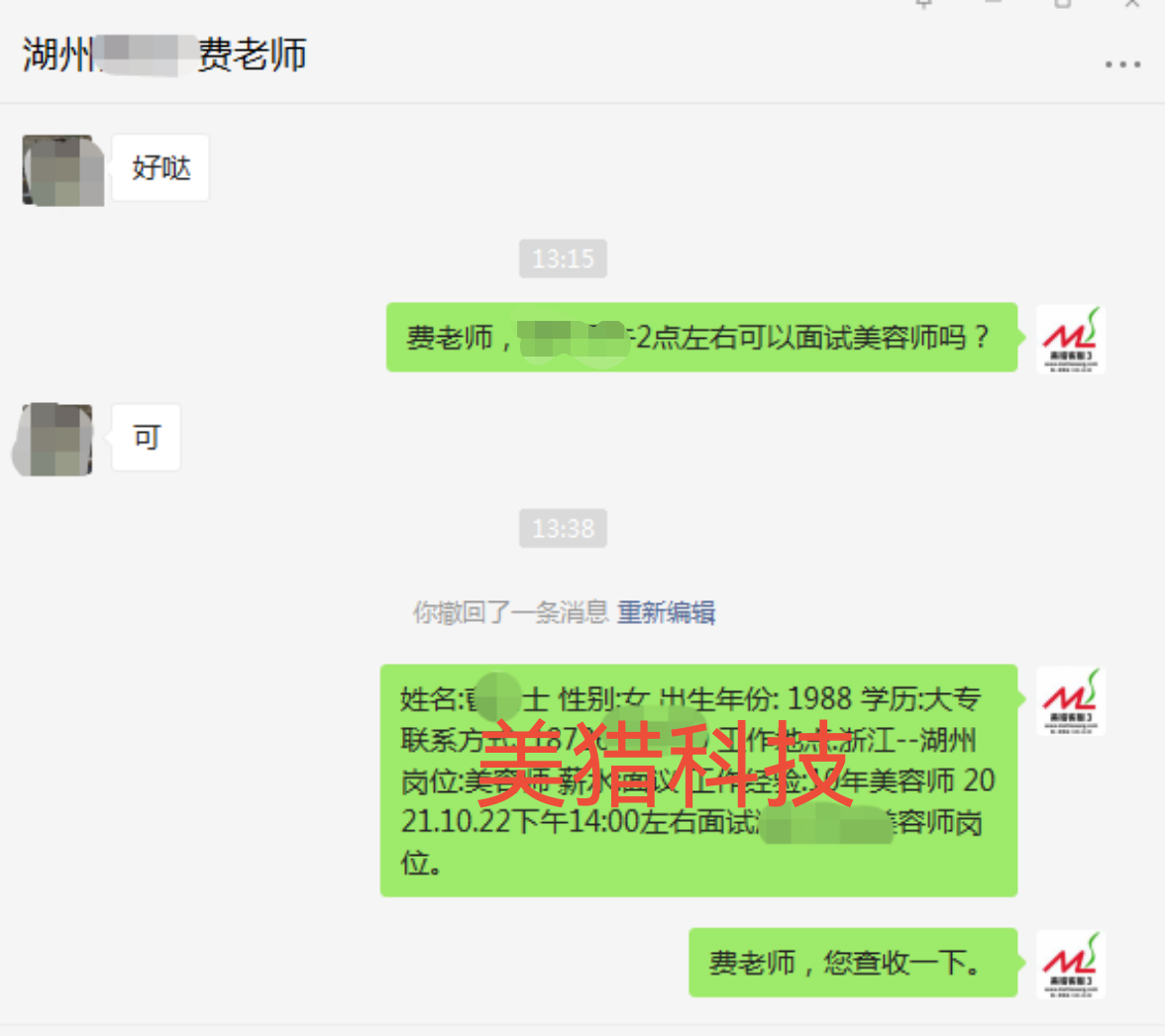Viewport: 1165px width, 1036px height.
Task: Click the 费老师，您查收一下 message bubble
Action: pos(853,963)
